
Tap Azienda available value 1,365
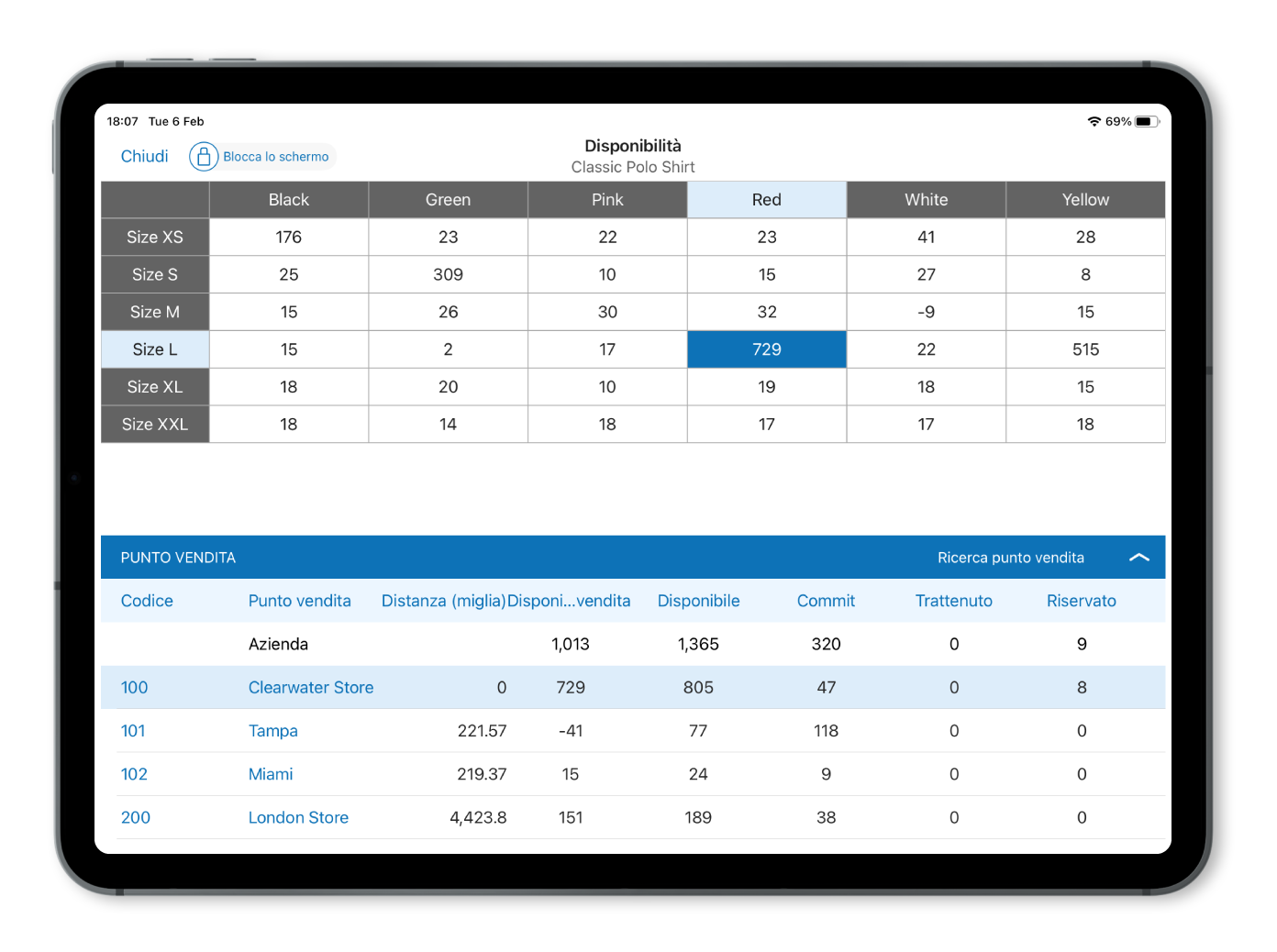(x=698, y=644)
